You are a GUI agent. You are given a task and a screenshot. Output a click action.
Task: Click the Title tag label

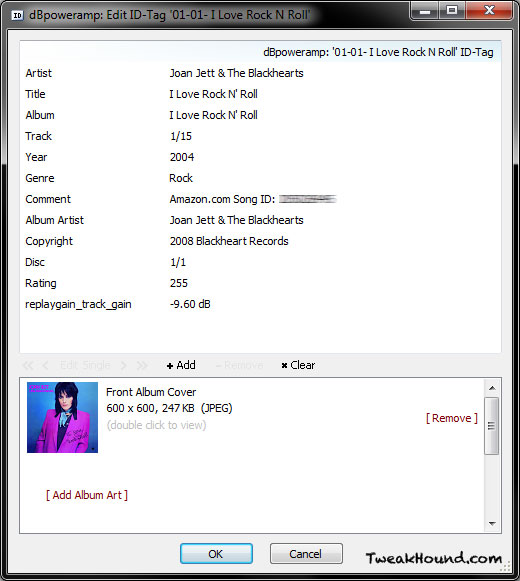[x=35, y=94]
